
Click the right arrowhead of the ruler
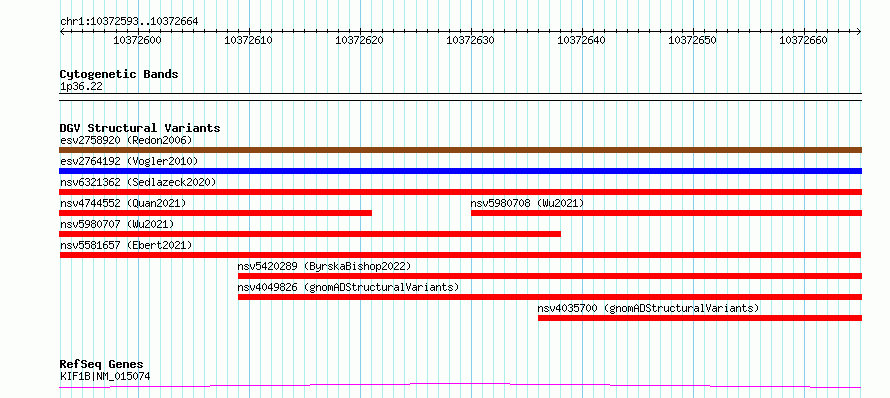[x=859, y=32]
